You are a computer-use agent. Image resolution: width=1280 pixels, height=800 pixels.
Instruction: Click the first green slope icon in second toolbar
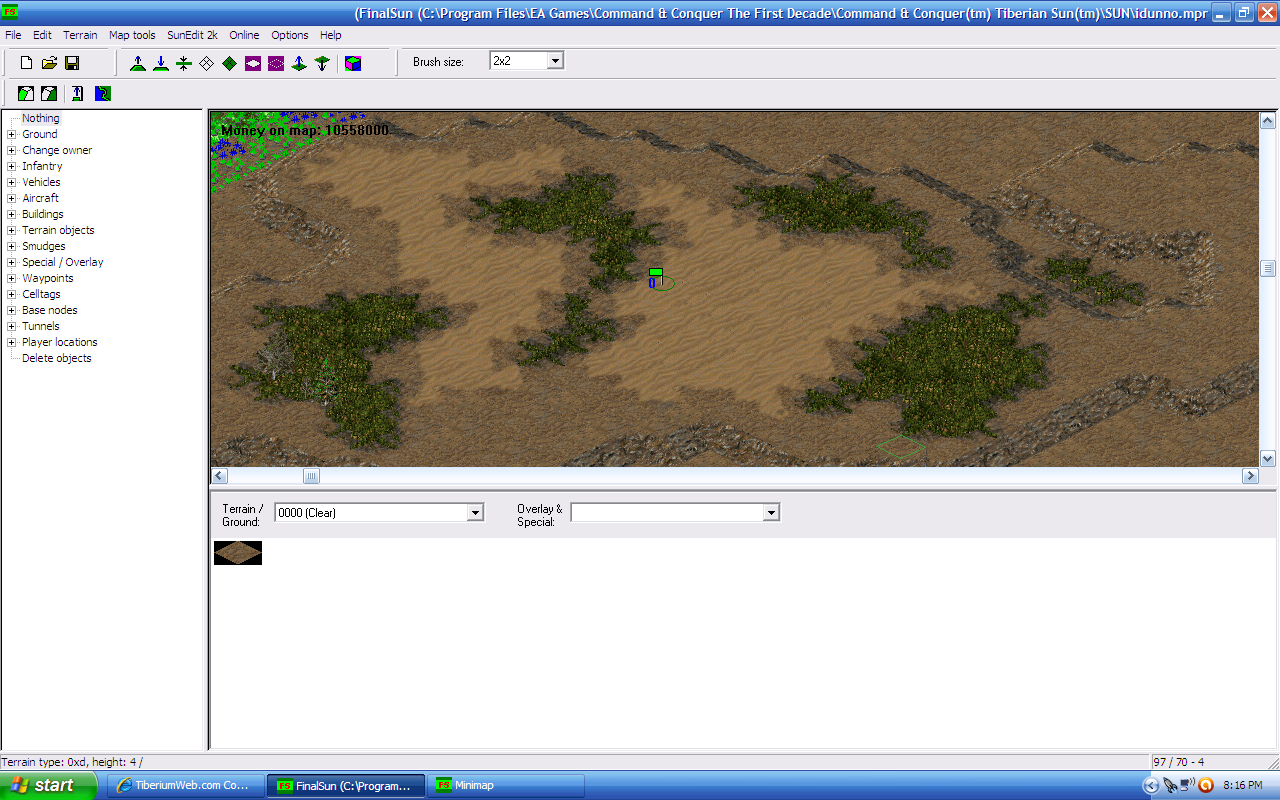point(26,94)
